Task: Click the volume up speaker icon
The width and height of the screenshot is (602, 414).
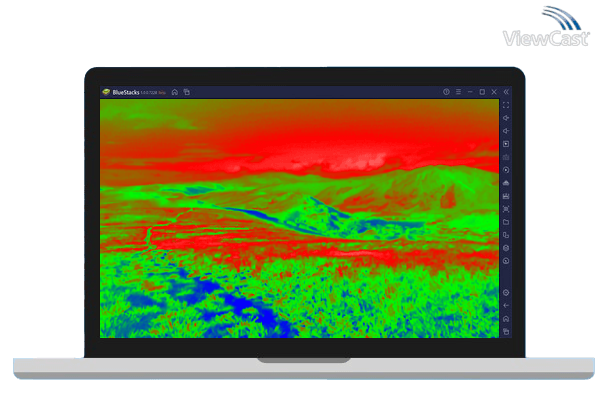Action: [506, 118]
